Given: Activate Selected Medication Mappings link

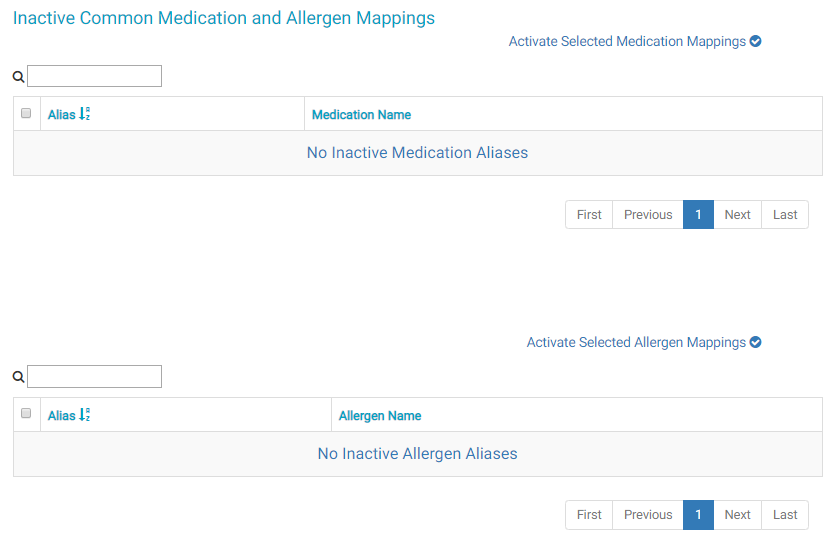Looking at the screenshot, I should point(627,42).
